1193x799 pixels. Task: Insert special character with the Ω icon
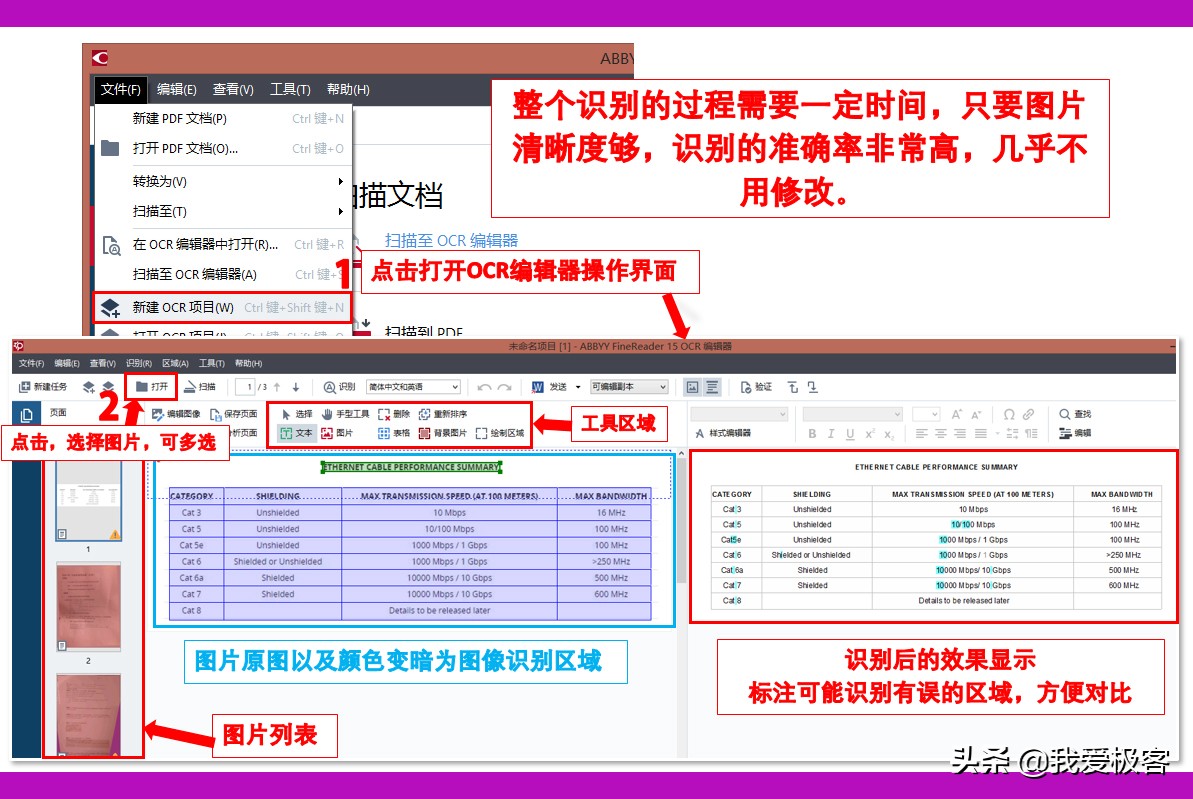[x=1009, y=415]
